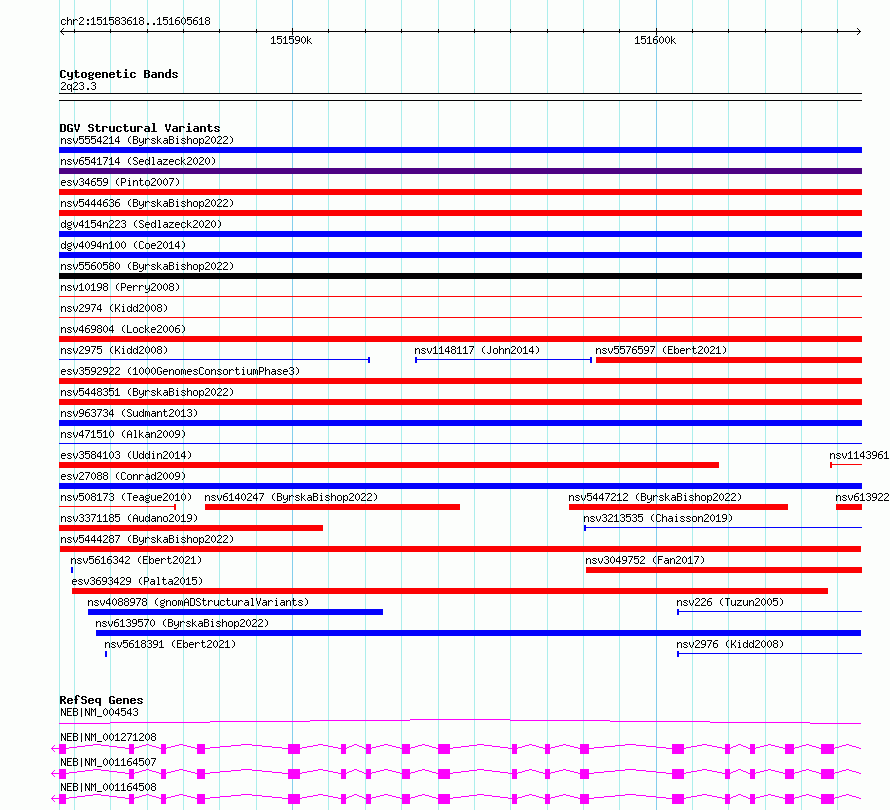Select nsv508173 (Teague2010) variant label
This screenshot has width=890, height=810.
click(126, 497)
